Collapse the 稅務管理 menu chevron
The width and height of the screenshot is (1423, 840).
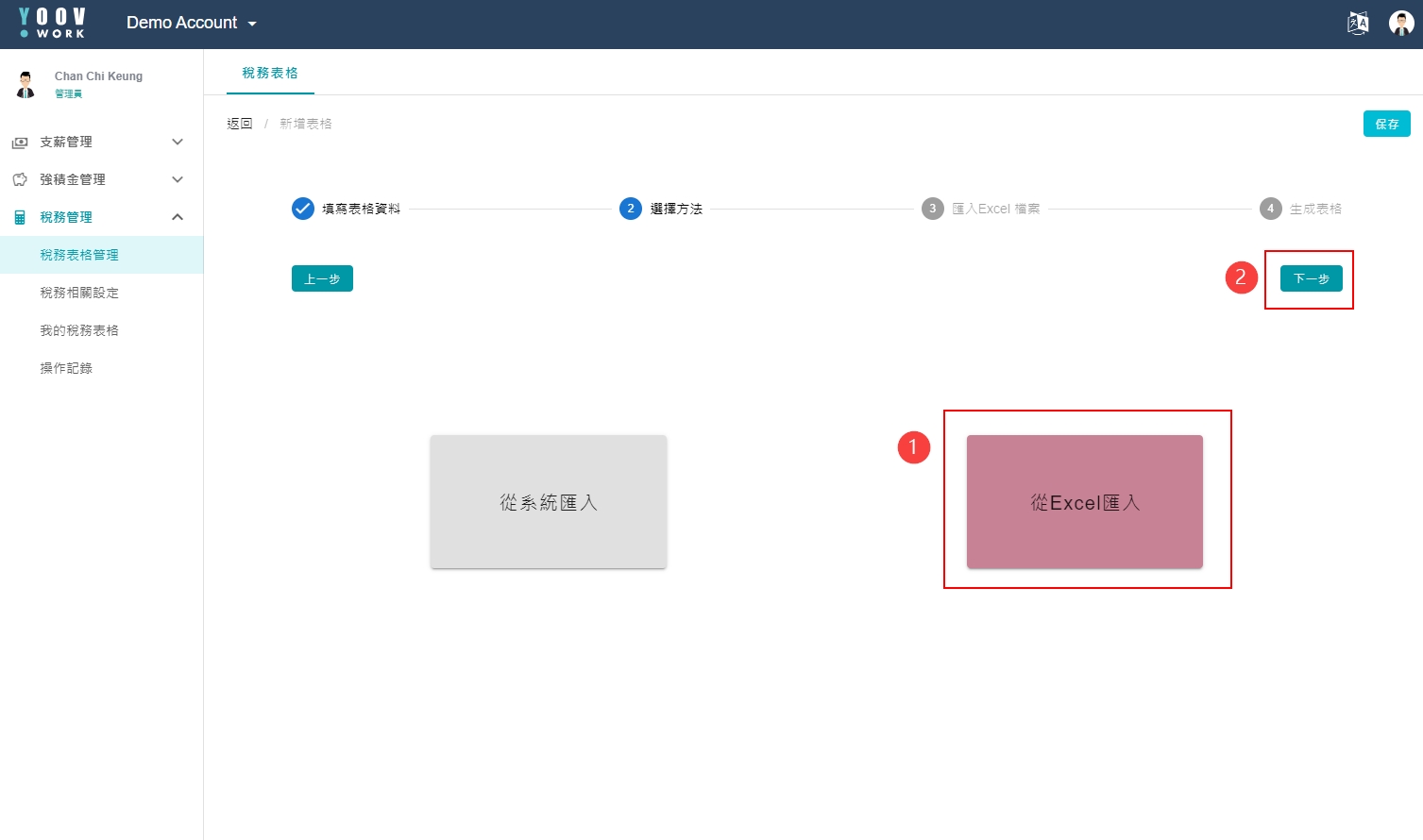(x=178, y=217)
